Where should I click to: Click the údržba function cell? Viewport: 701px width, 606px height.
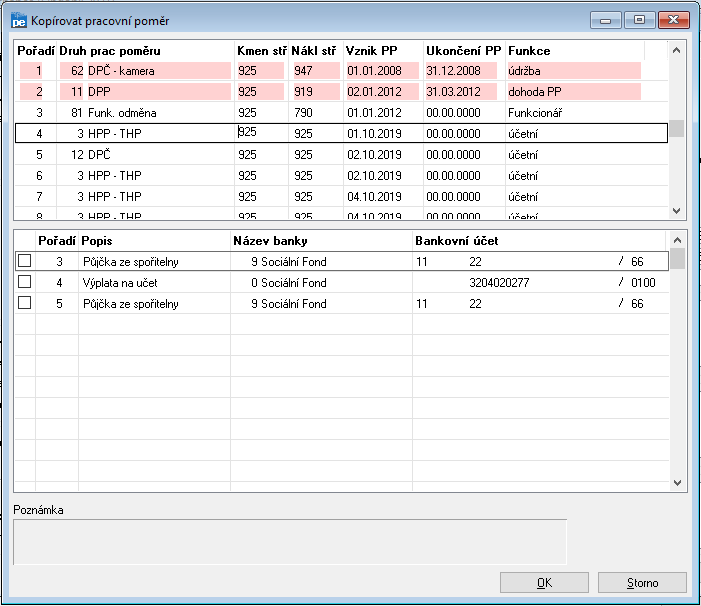574,71
